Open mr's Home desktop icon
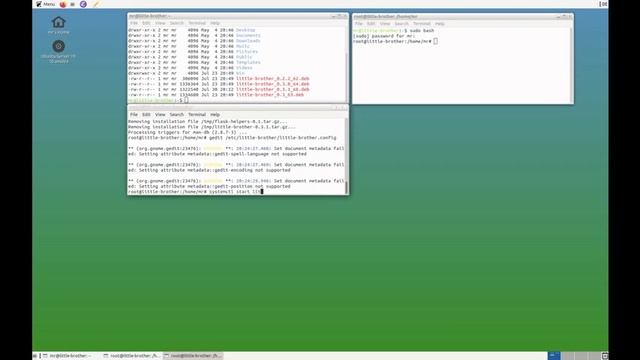The width and height of the screenshot is (640, 360). pyautogui.click(x=58, y=25)
